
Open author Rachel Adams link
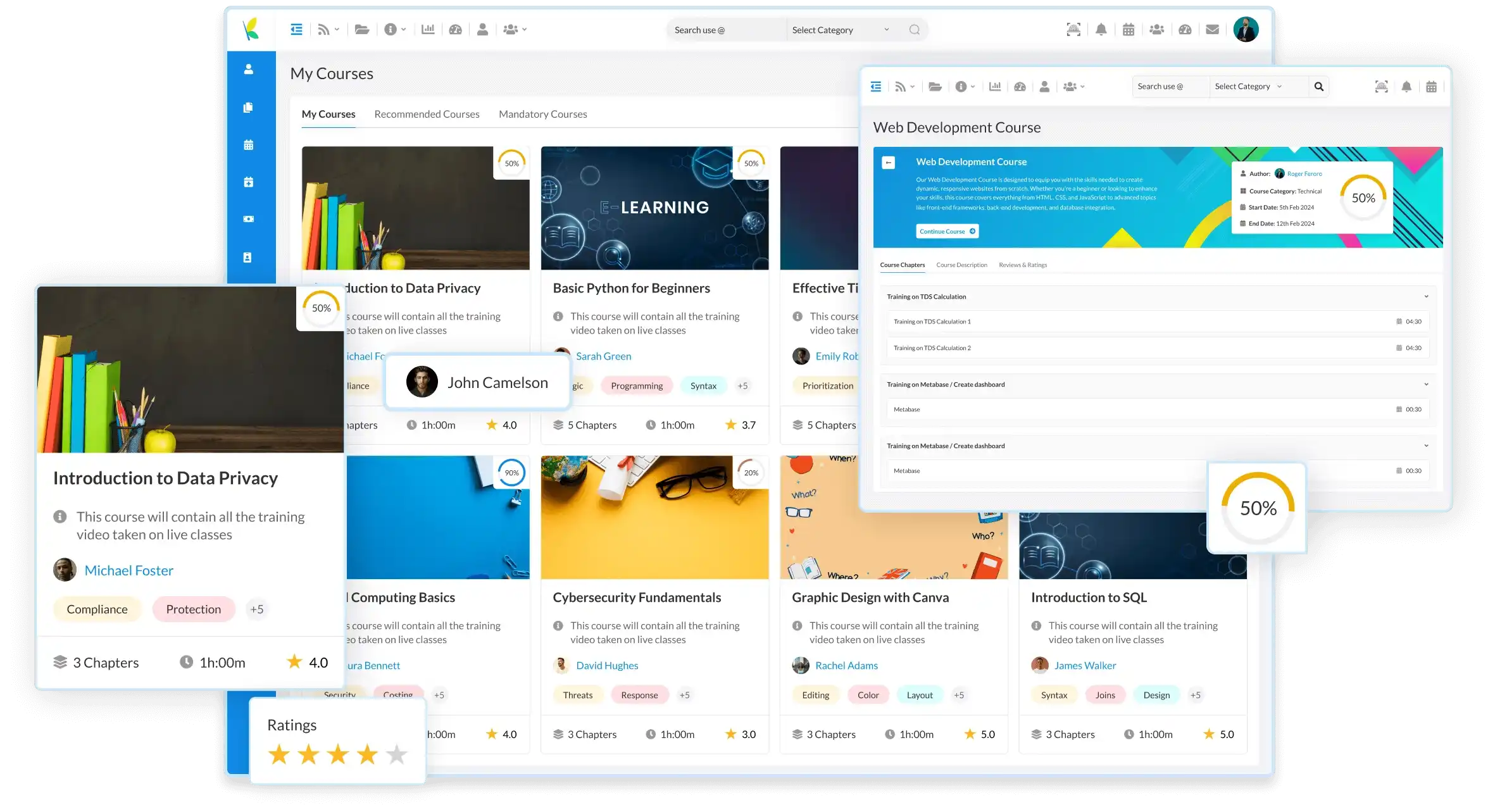(847, 666)
